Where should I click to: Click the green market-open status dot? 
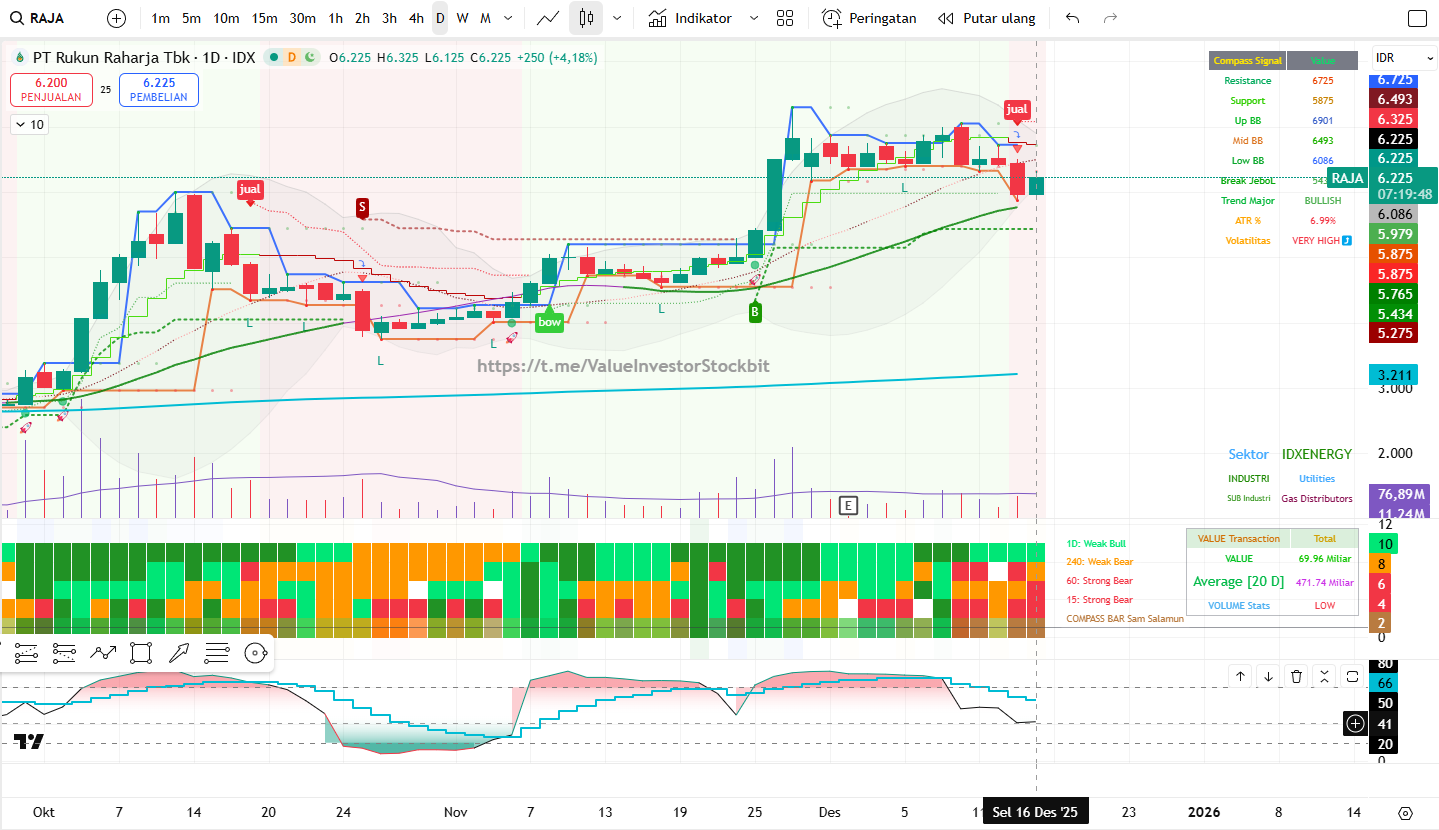tap(273, 58)
